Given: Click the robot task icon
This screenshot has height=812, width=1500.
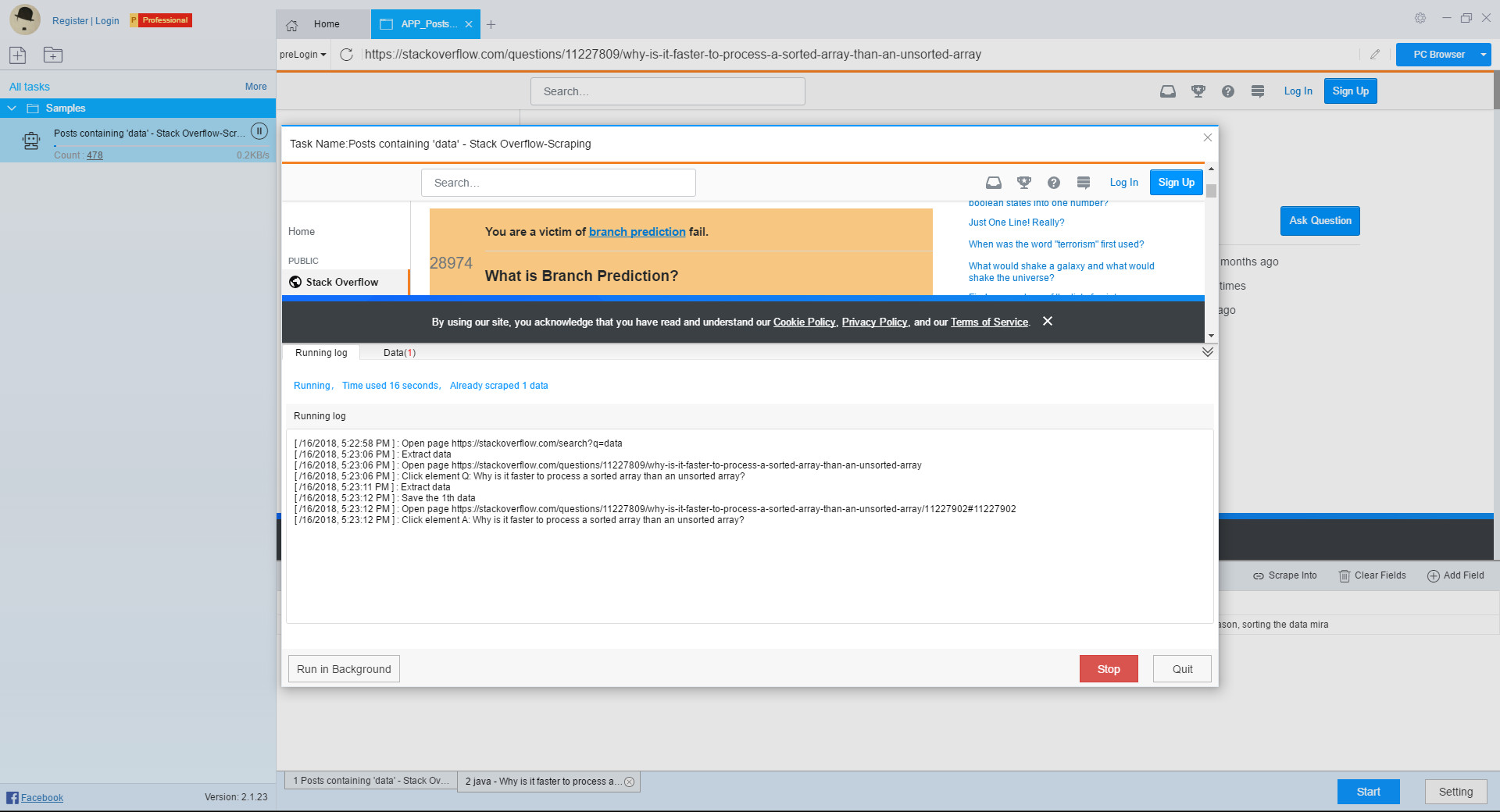Looking at the screenshot, I should pyautogui.click(x=31, y=141).
